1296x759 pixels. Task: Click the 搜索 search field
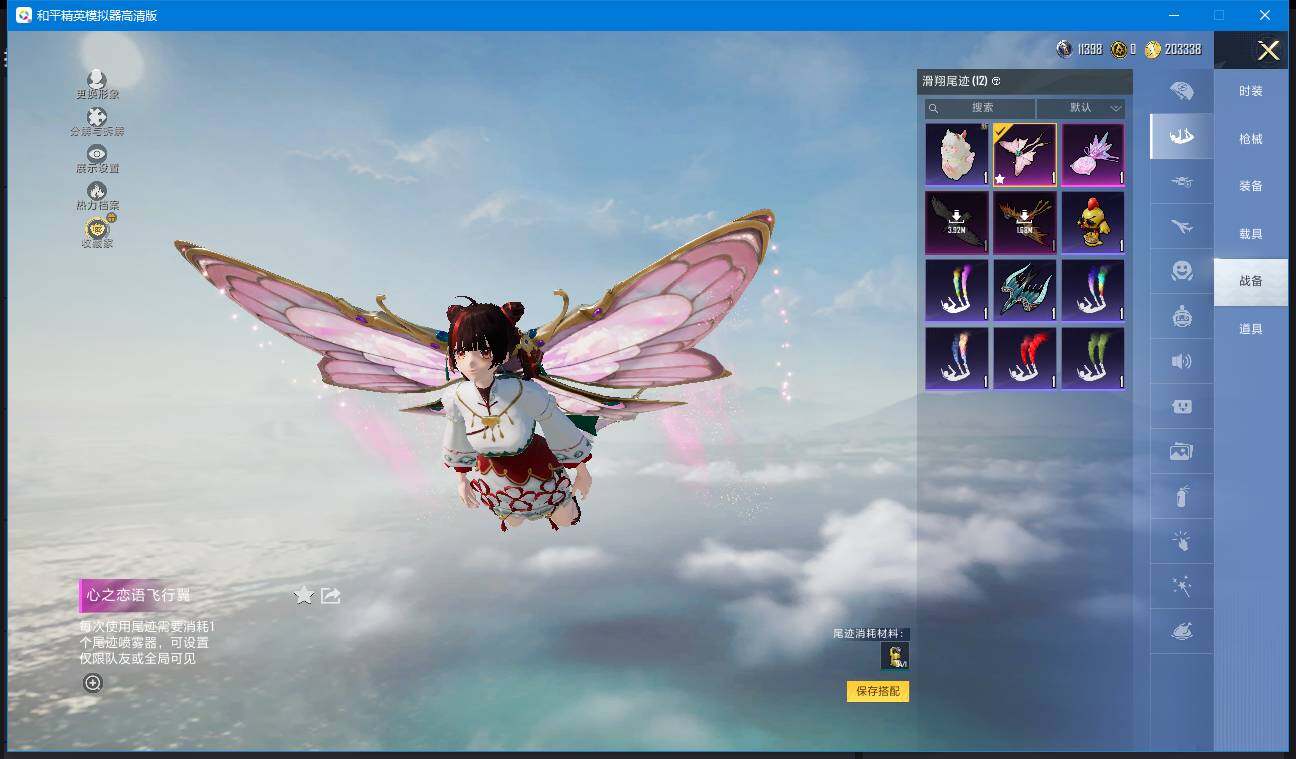(x=980, y=108)
